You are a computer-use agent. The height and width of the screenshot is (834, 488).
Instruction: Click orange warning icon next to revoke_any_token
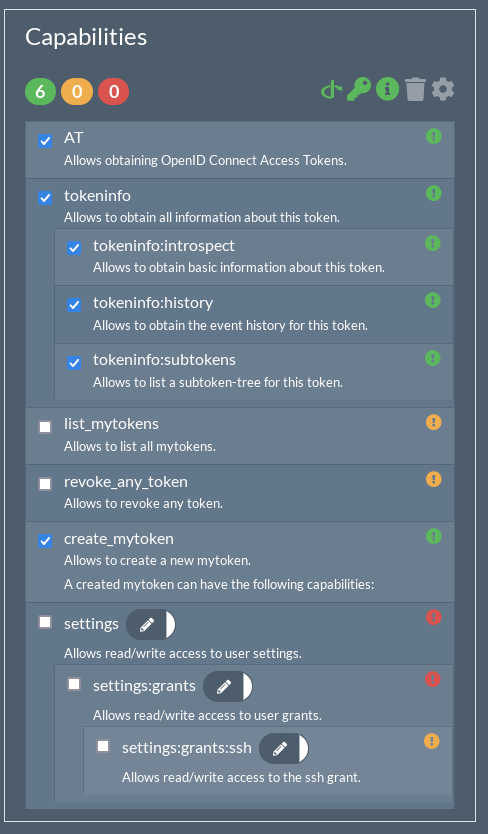click(434, 479)
